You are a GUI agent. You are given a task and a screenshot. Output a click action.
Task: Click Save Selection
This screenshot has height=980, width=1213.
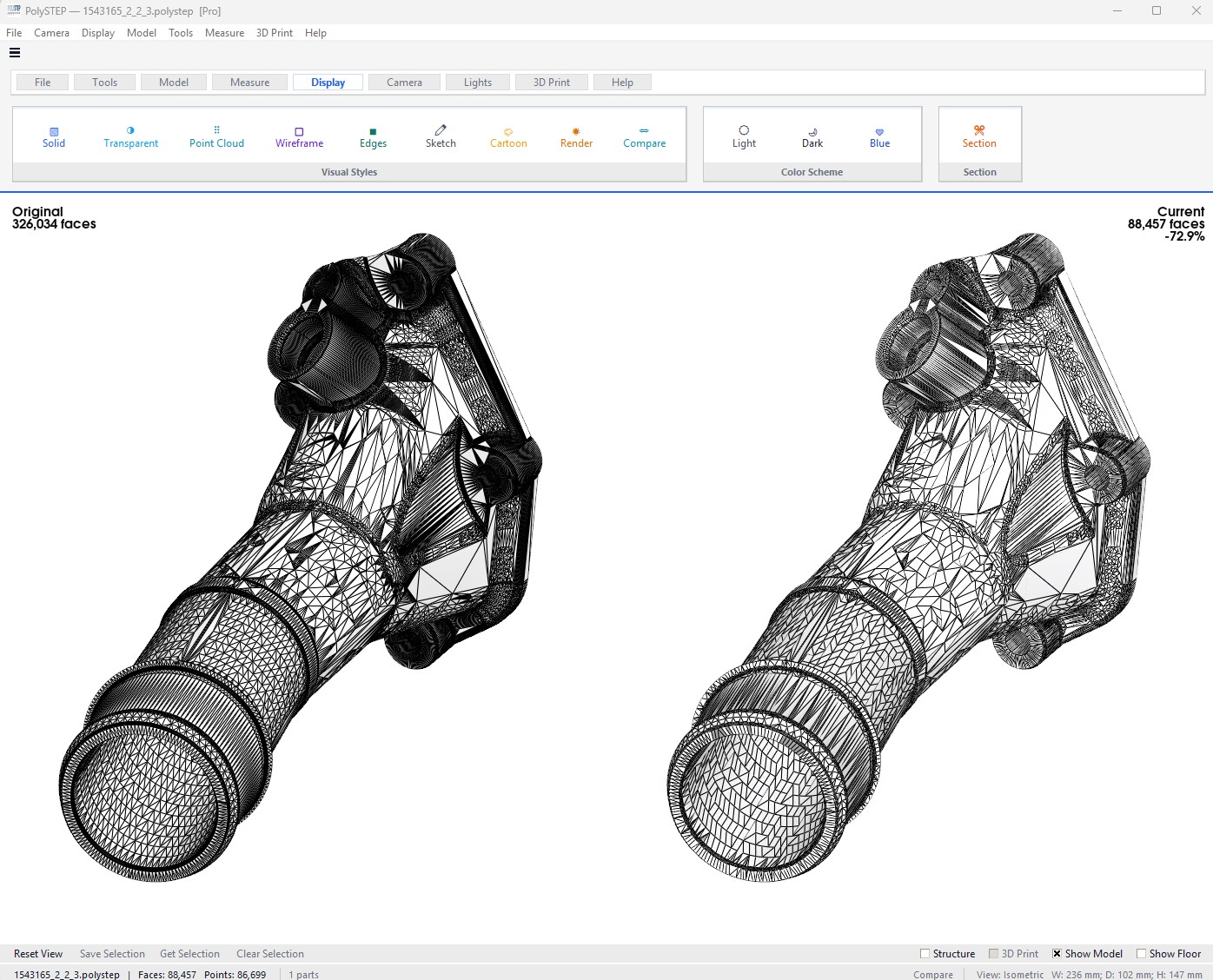click(112, 953)
